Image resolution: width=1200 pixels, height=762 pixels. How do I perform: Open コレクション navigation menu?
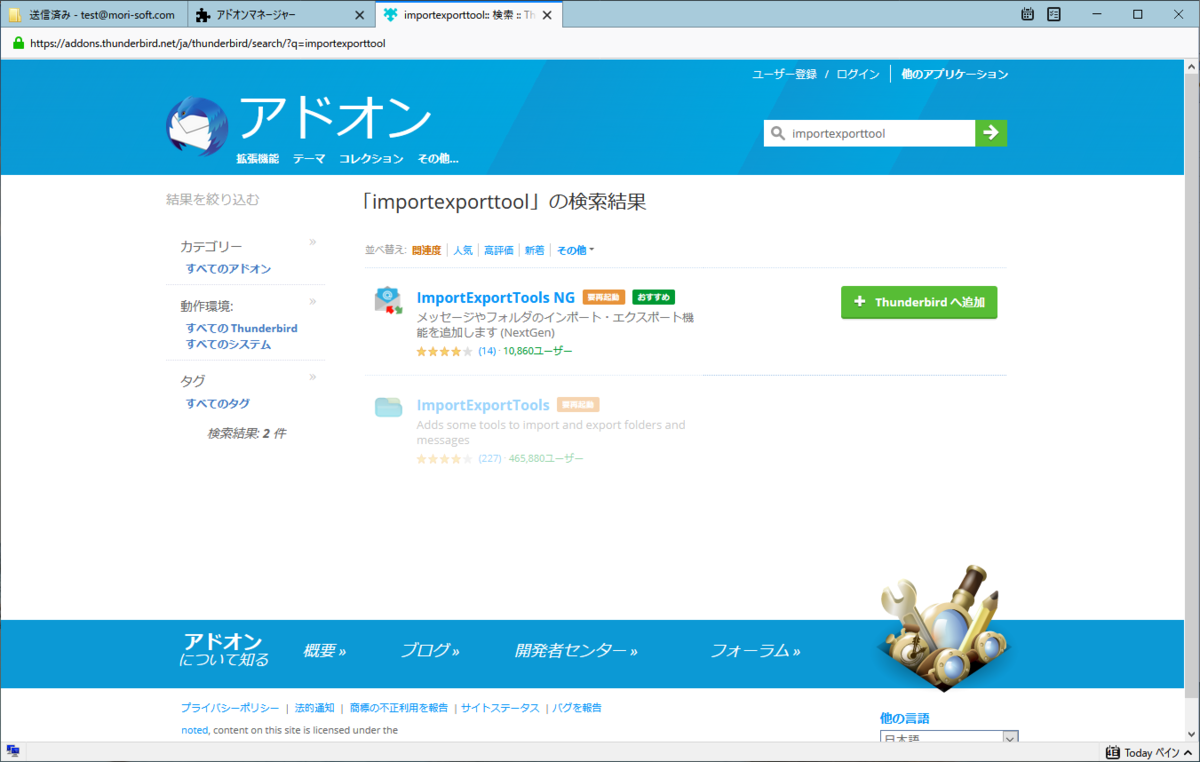pyautogui.click(x=371, y=159)
